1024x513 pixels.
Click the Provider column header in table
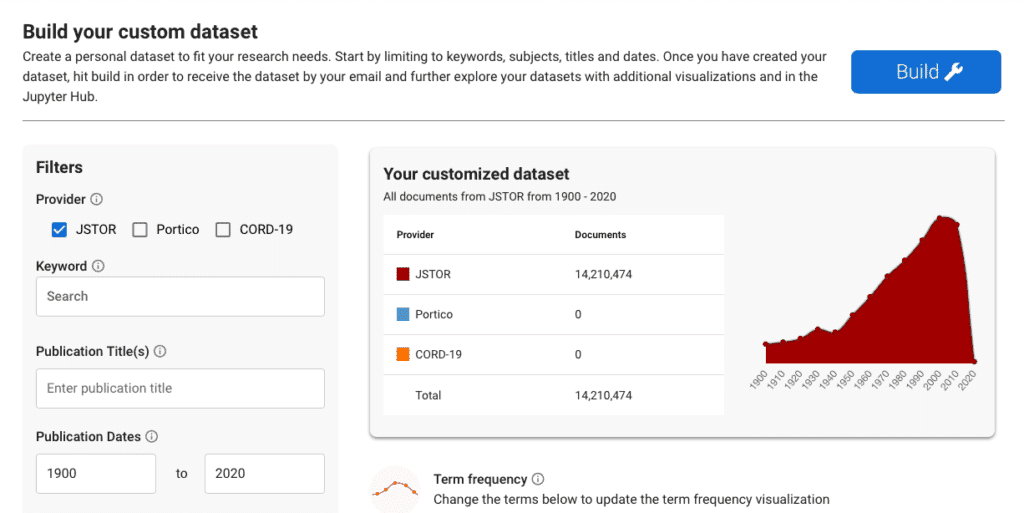coord(415,234)
